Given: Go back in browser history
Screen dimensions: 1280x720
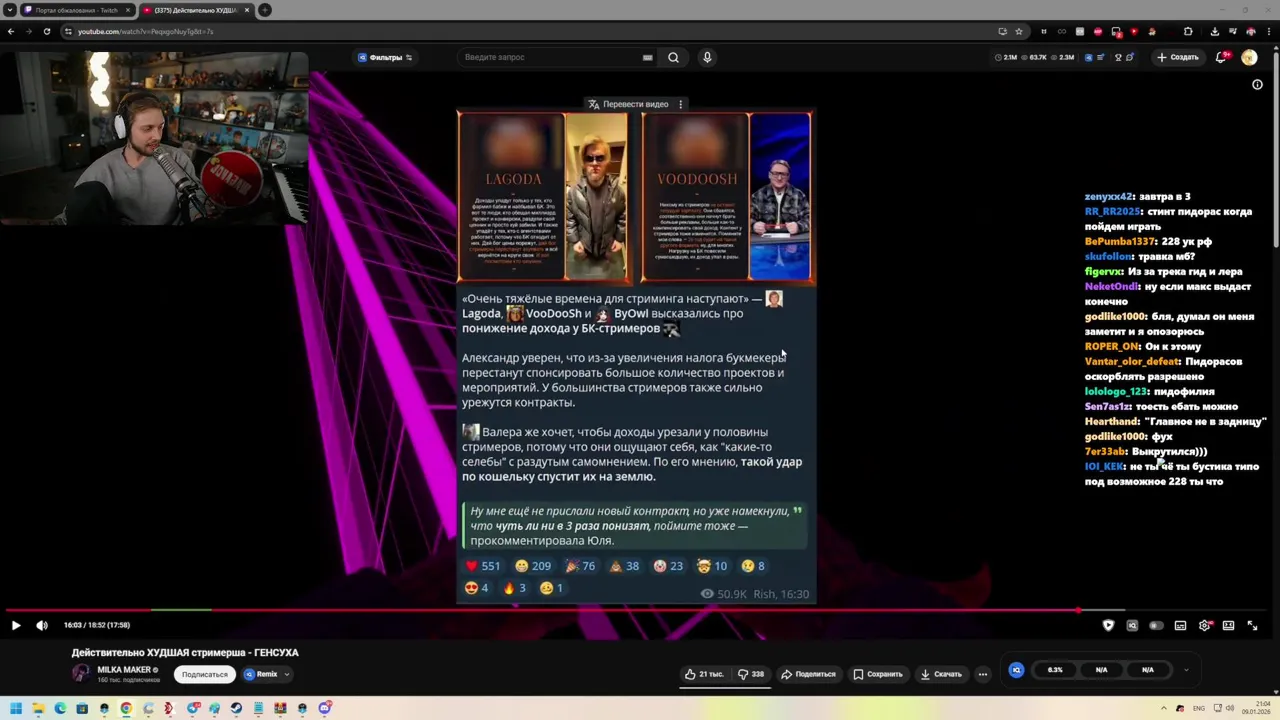Looking at the screenshot, I should click(11, 31).
